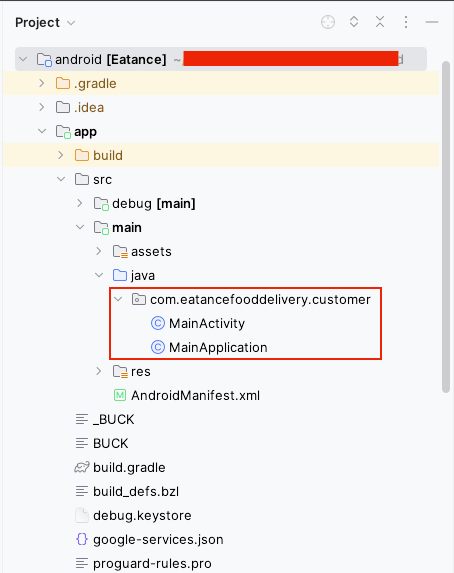Click the package icon for com.eatancefooddelivery.customer
Screen dimensions: 454x573
(x=139, y=300)
